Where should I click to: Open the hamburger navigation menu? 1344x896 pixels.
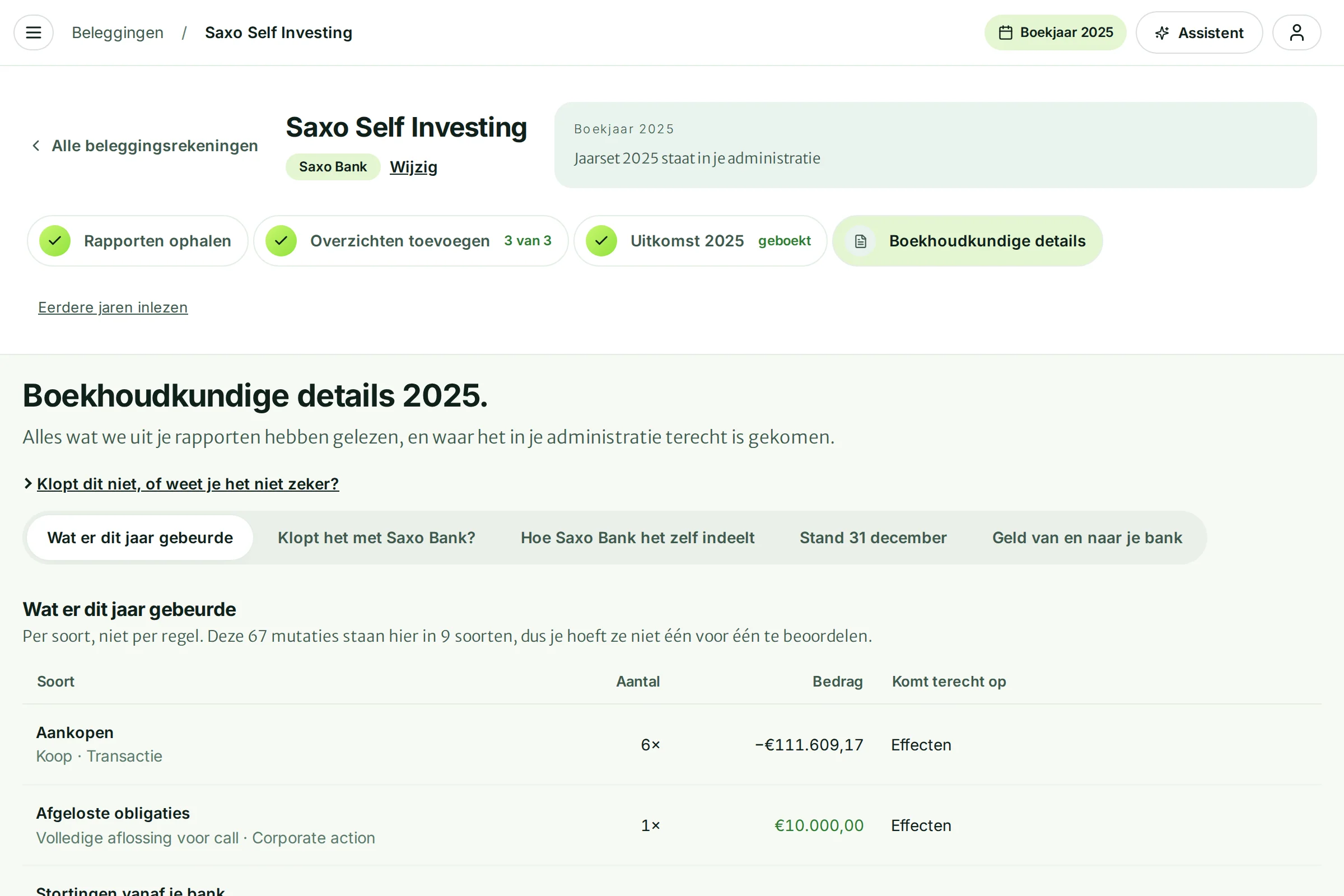tap(33, 32)
